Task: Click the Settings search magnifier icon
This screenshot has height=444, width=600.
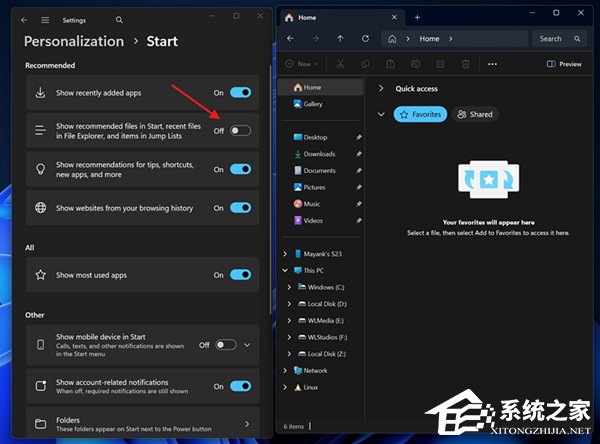Action: (x=119, y=20)
